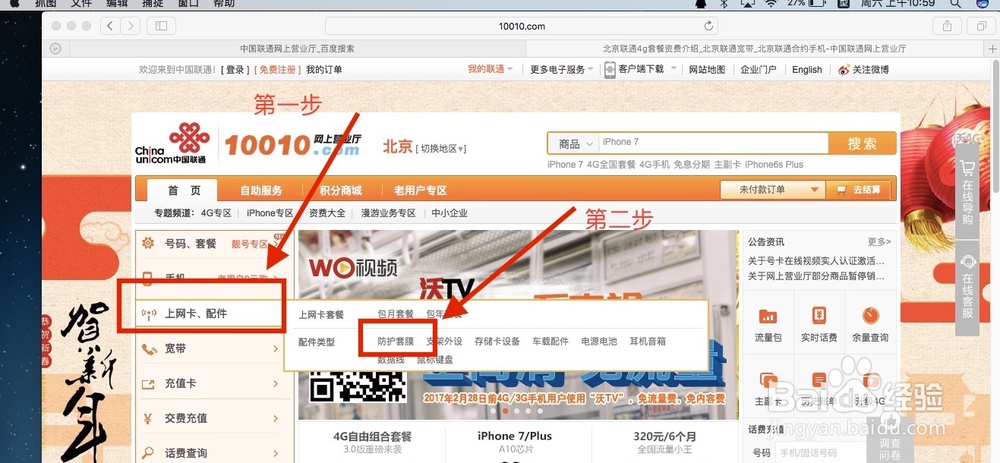
Task: Select 包月套餐 data card plan
Action: 395,314
